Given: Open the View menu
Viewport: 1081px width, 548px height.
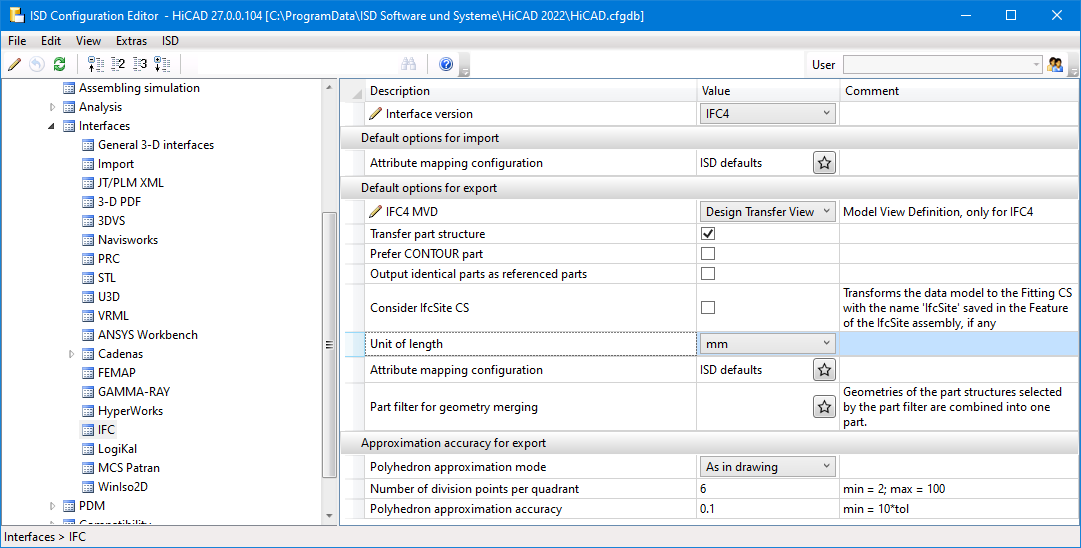Looking at the screenshot, I should point(88,41).
